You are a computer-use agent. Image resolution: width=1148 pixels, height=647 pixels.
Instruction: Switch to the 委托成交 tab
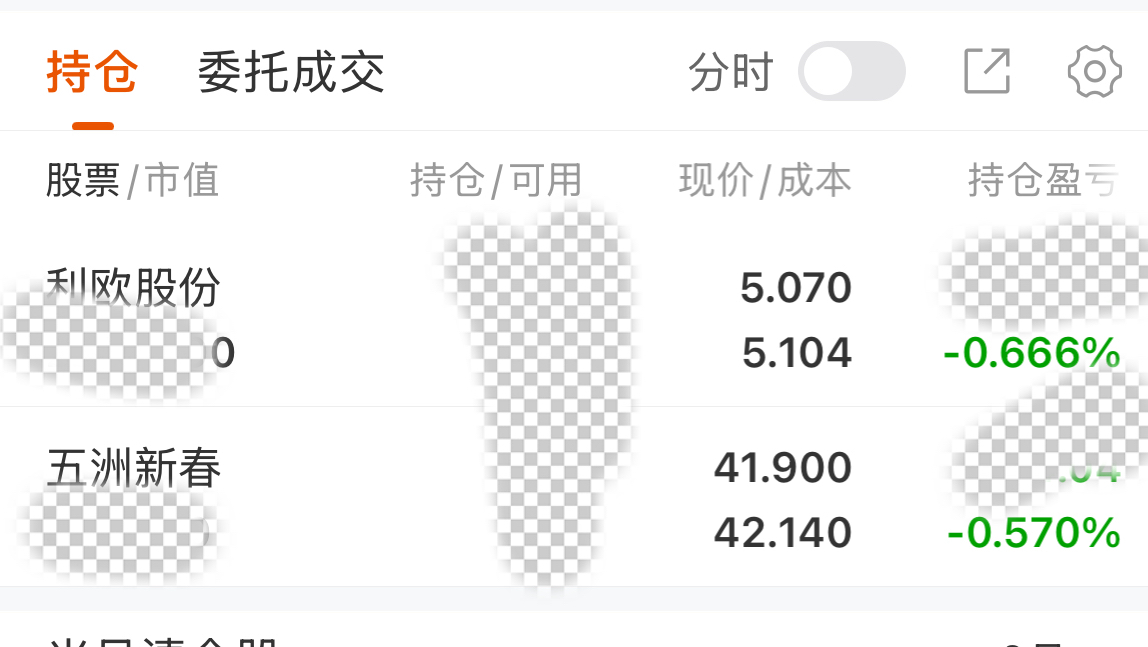click(291, 72)
